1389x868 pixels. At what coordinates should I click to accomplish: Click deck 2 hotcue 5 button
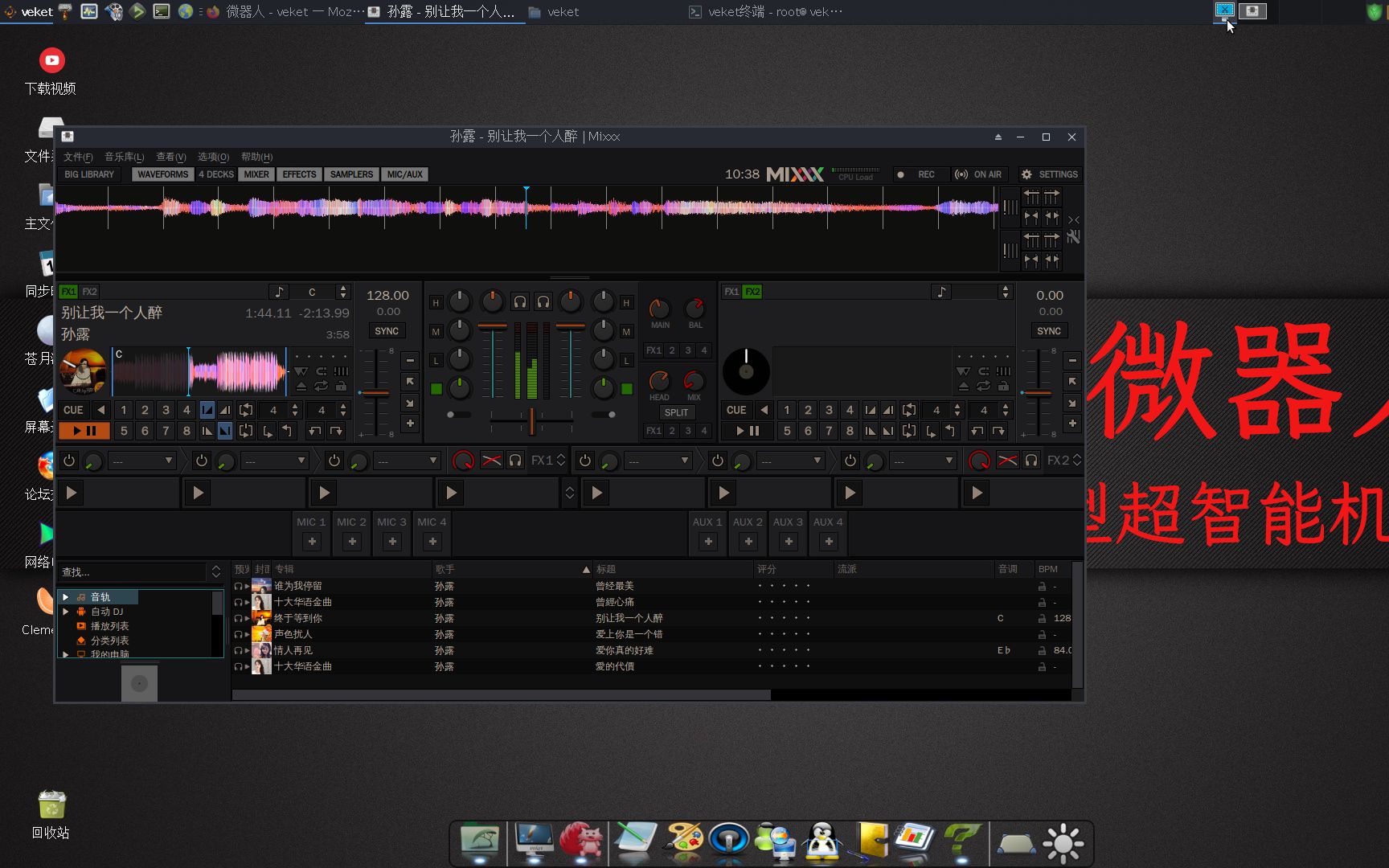pyautogui.click(x=787, y=431)
